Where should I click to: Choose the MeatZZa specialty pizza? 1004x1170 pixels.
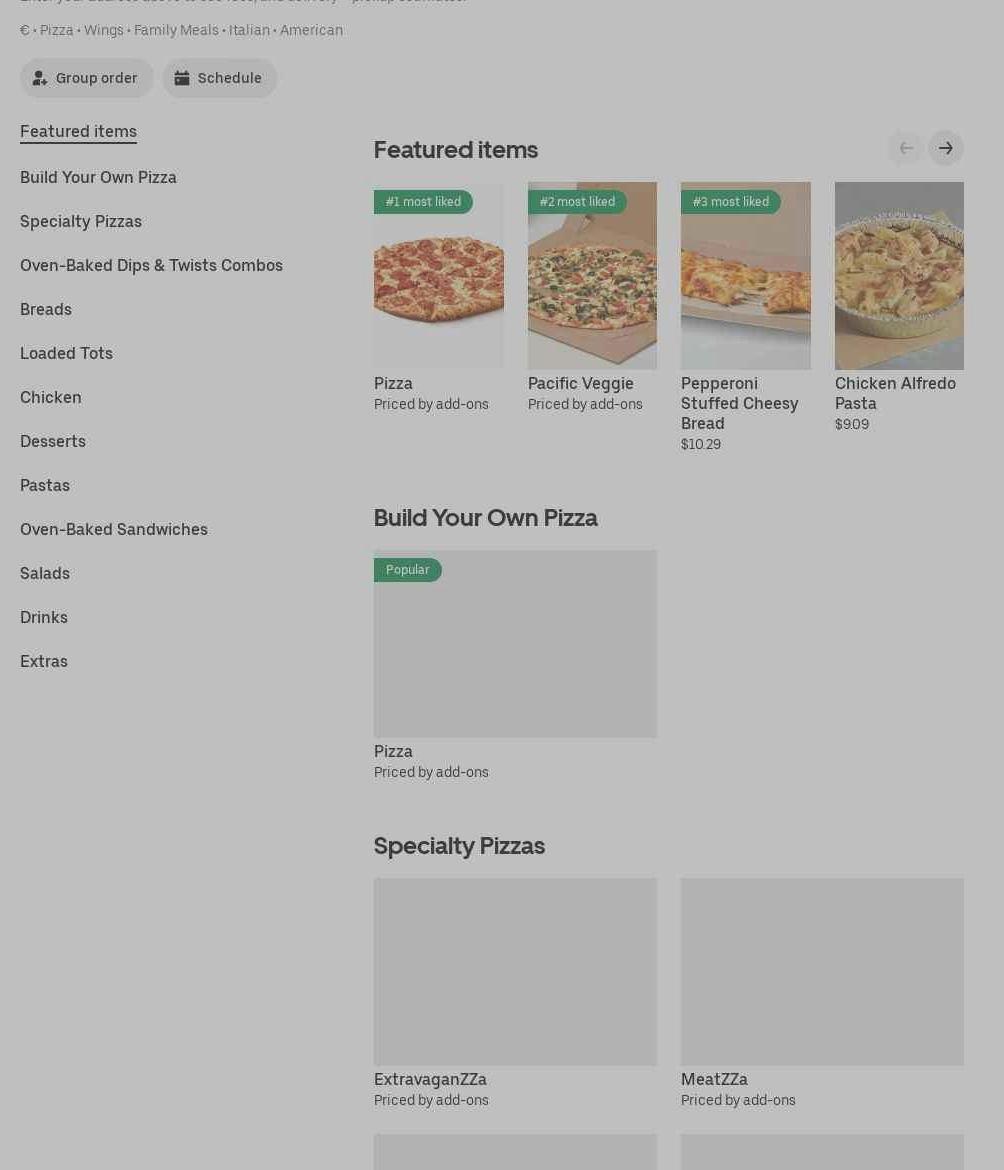[x=822, y=972]
